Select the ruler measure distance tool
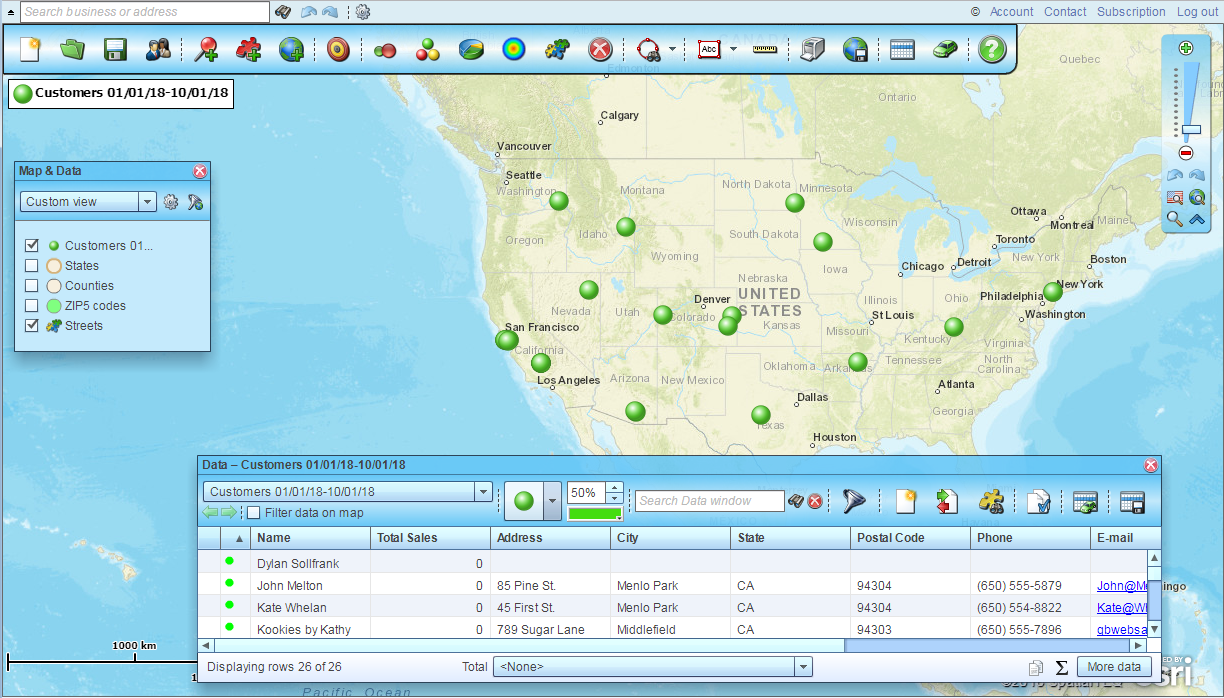 766,49
